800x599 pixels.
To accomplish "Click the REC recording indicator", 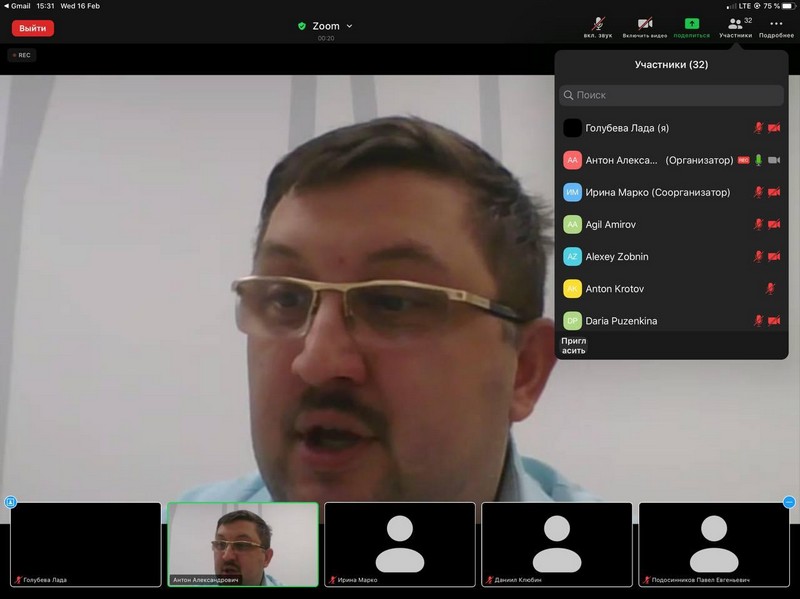I will 22,55.
